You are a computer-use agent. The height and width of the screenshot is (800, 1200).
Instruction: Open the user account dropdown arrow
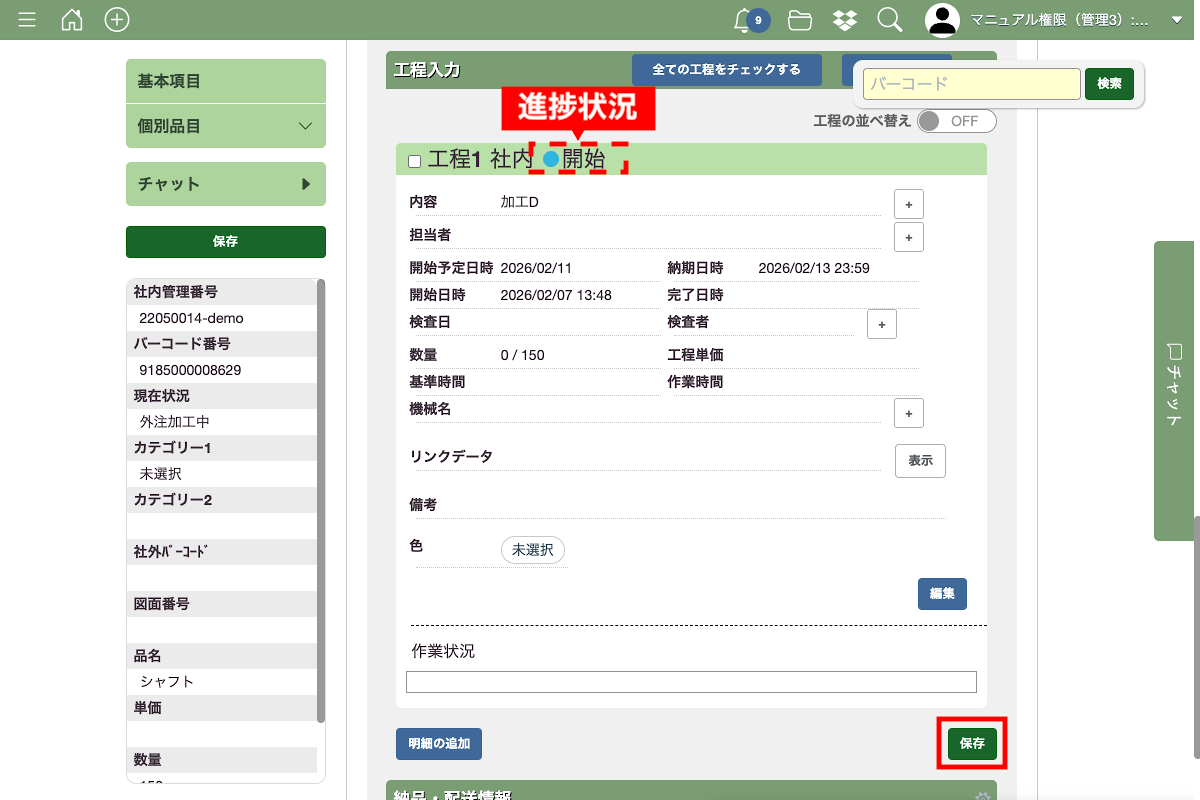click(x=1176, y=20)
